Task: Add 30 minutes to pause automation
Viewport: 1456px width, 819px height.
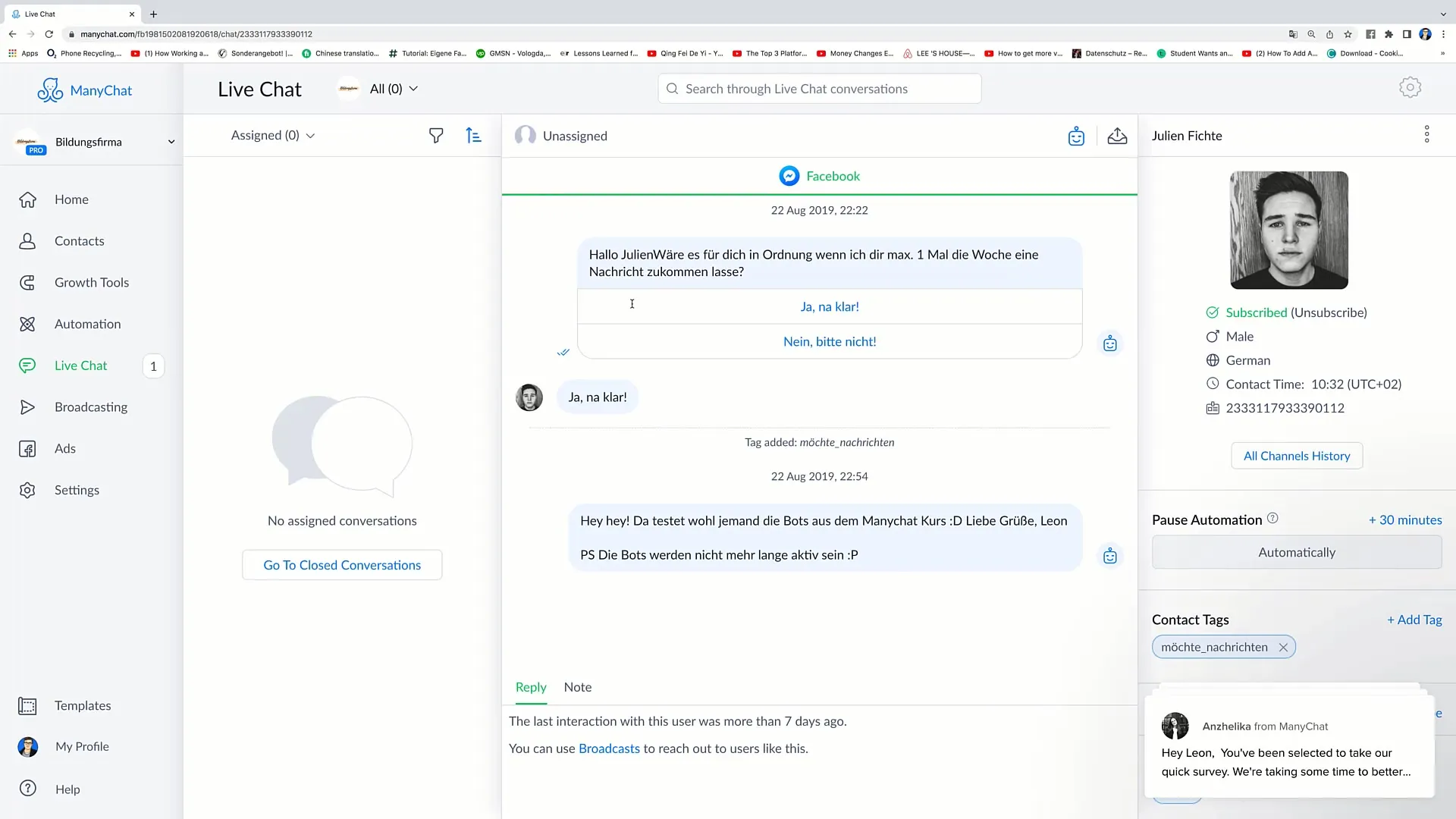Action: click(1405, 520)
